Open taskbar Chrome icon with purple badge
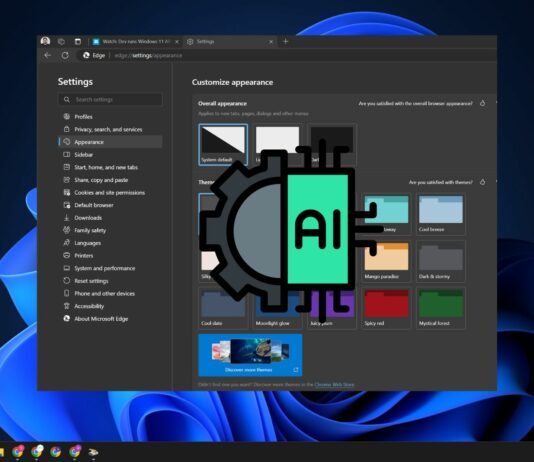The width and height of the screenshot is (534, 462). coord(75,452)
